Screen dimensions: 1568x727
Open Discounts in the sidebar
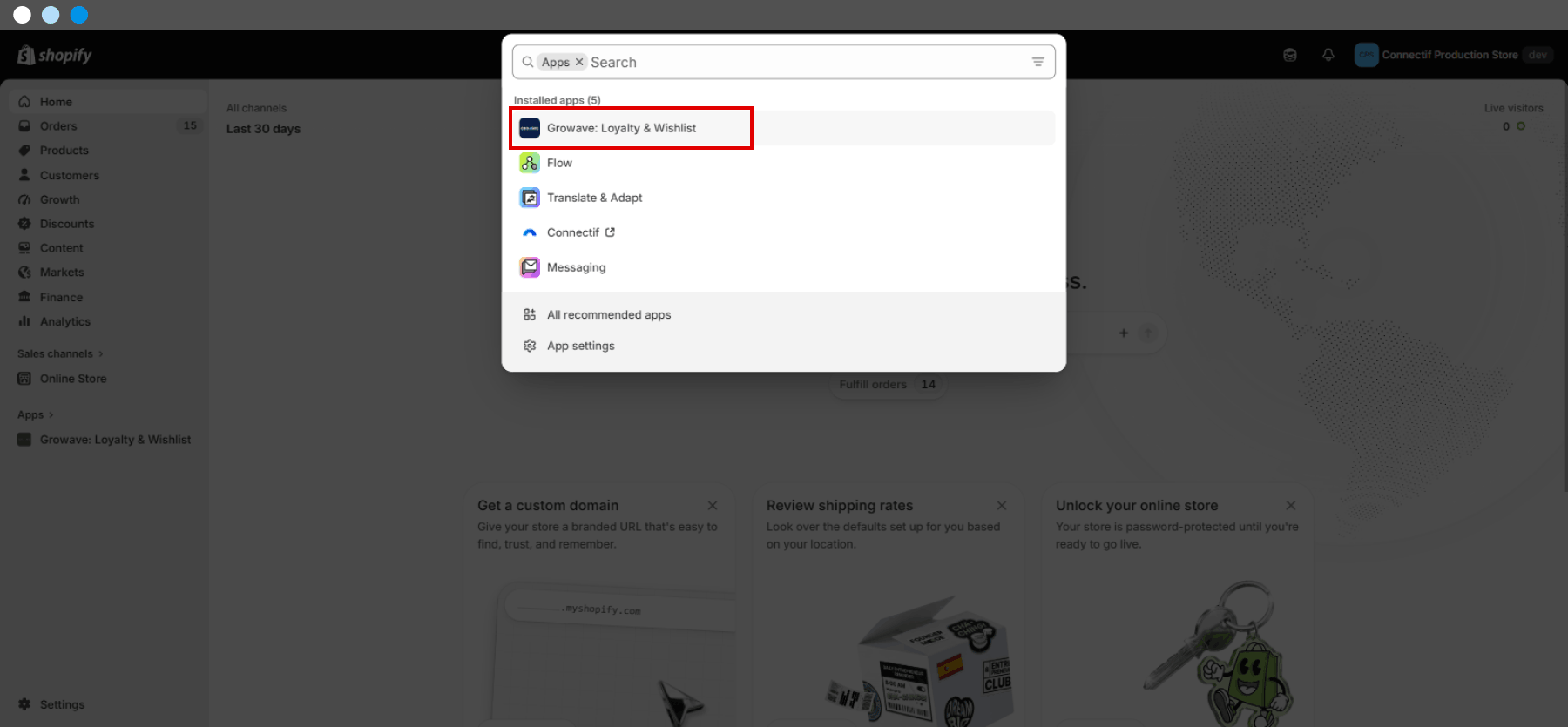point(108,224)
